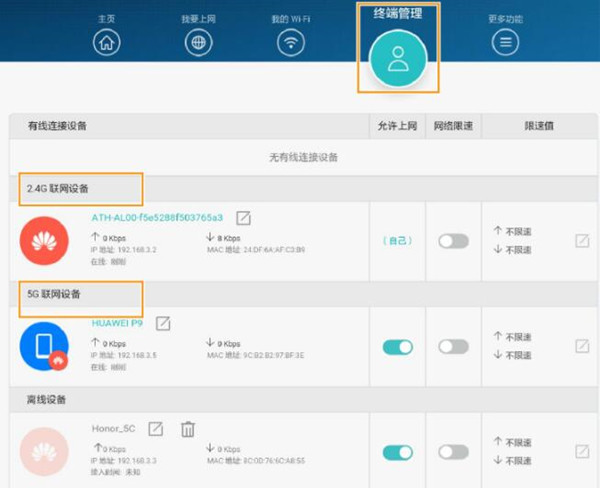Open the HUAWEI P9 device link

click(117, 323)
